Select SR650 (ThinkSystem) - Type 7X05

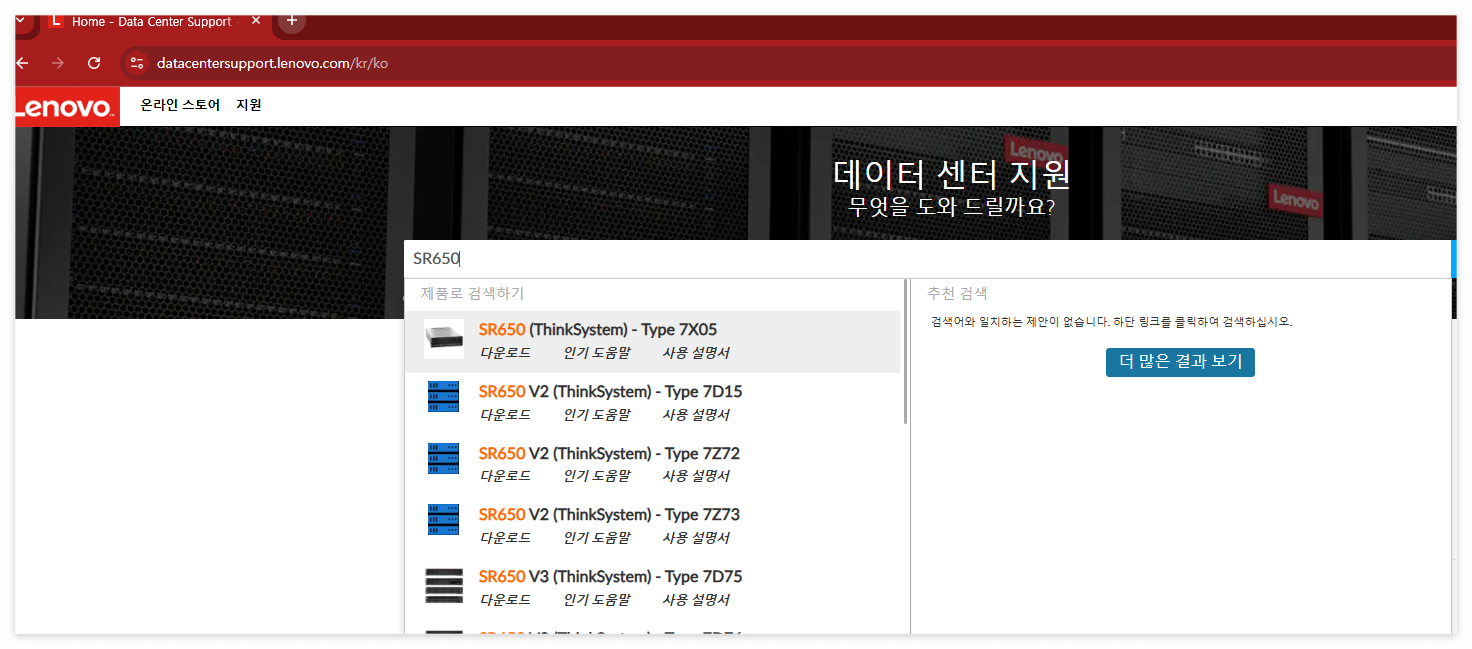click(x=597, y=330)
